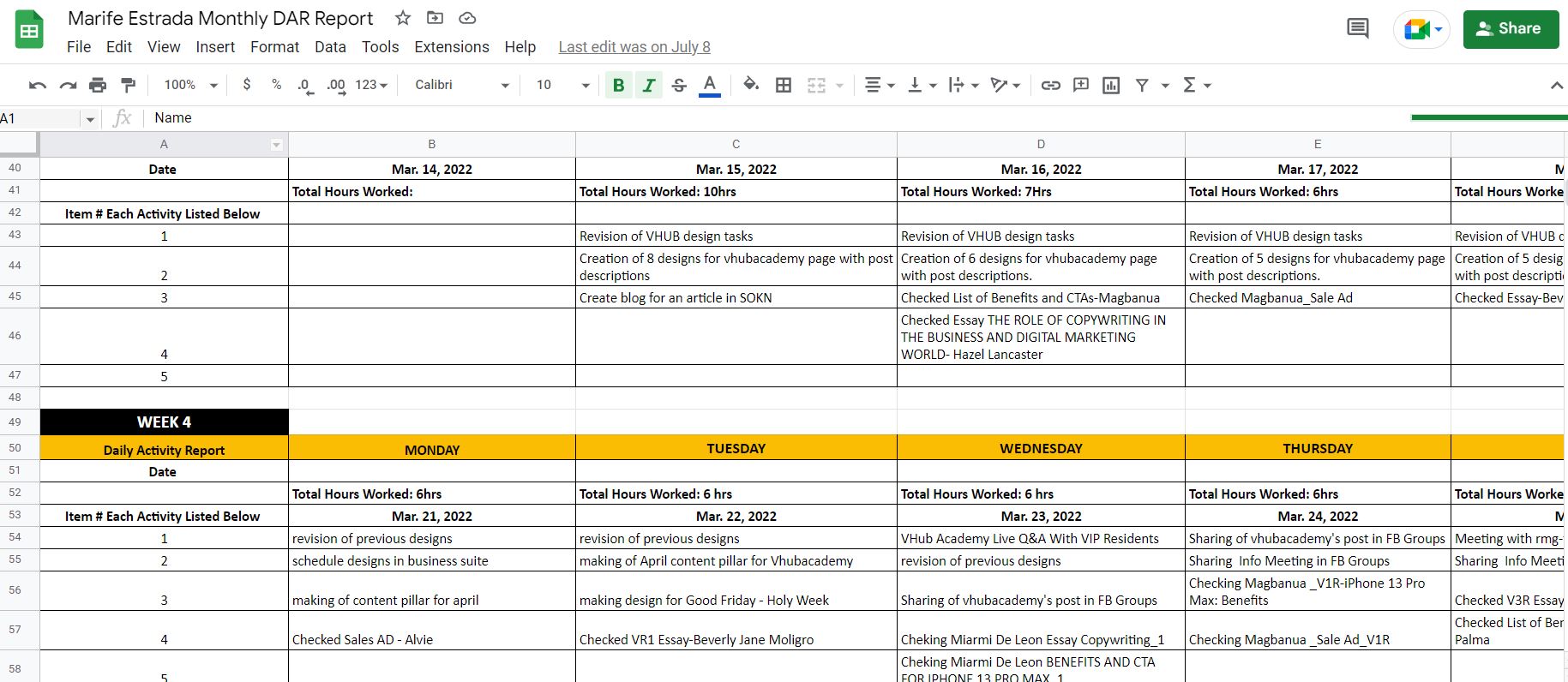Select the WEDNESDAY header cell
The image size is (1568, 682).
click(1041, 448)
